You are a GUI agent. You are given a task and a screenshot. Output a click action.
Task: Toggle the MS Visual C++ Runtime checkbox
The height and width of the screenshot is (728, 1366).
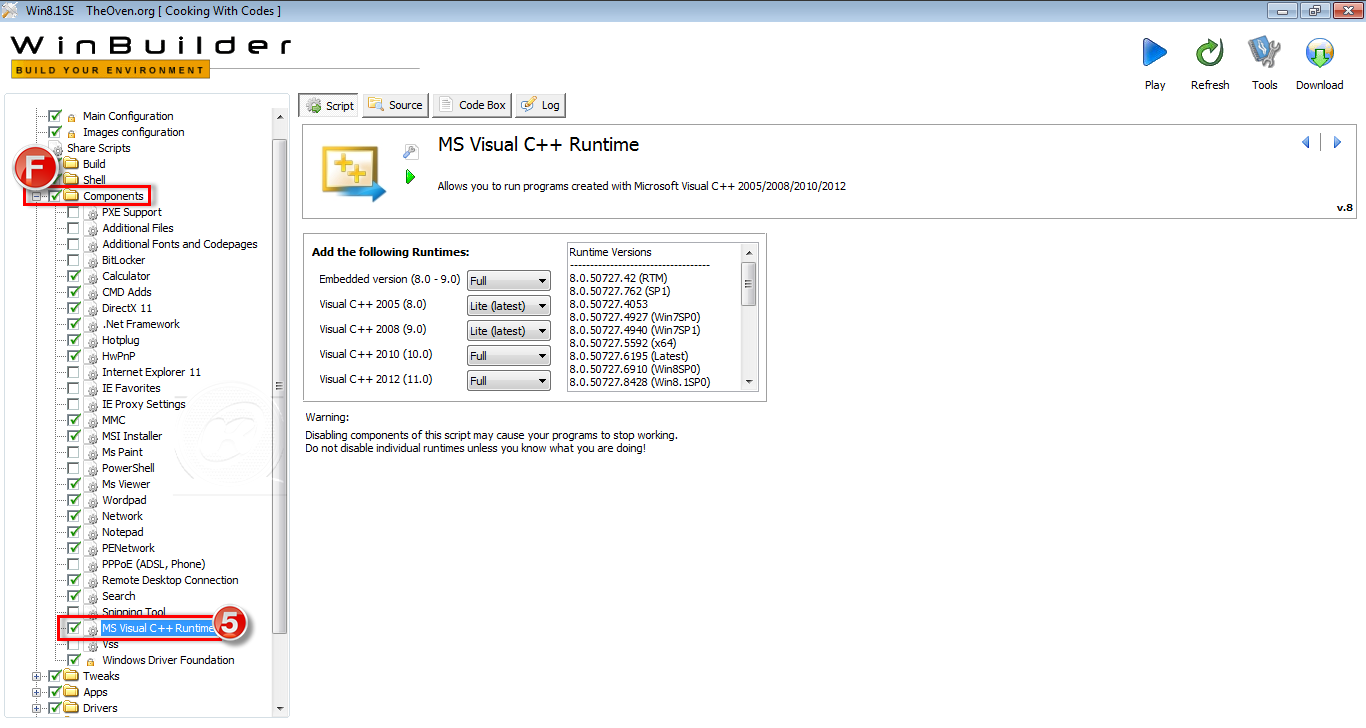coord(74,628)
